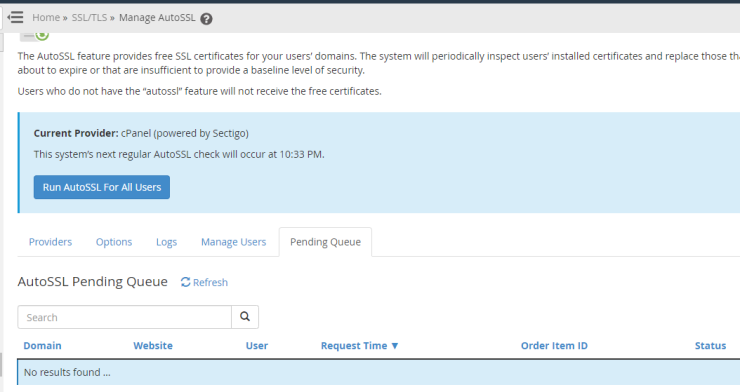Switch to the Providers tab

pos(50,242)
